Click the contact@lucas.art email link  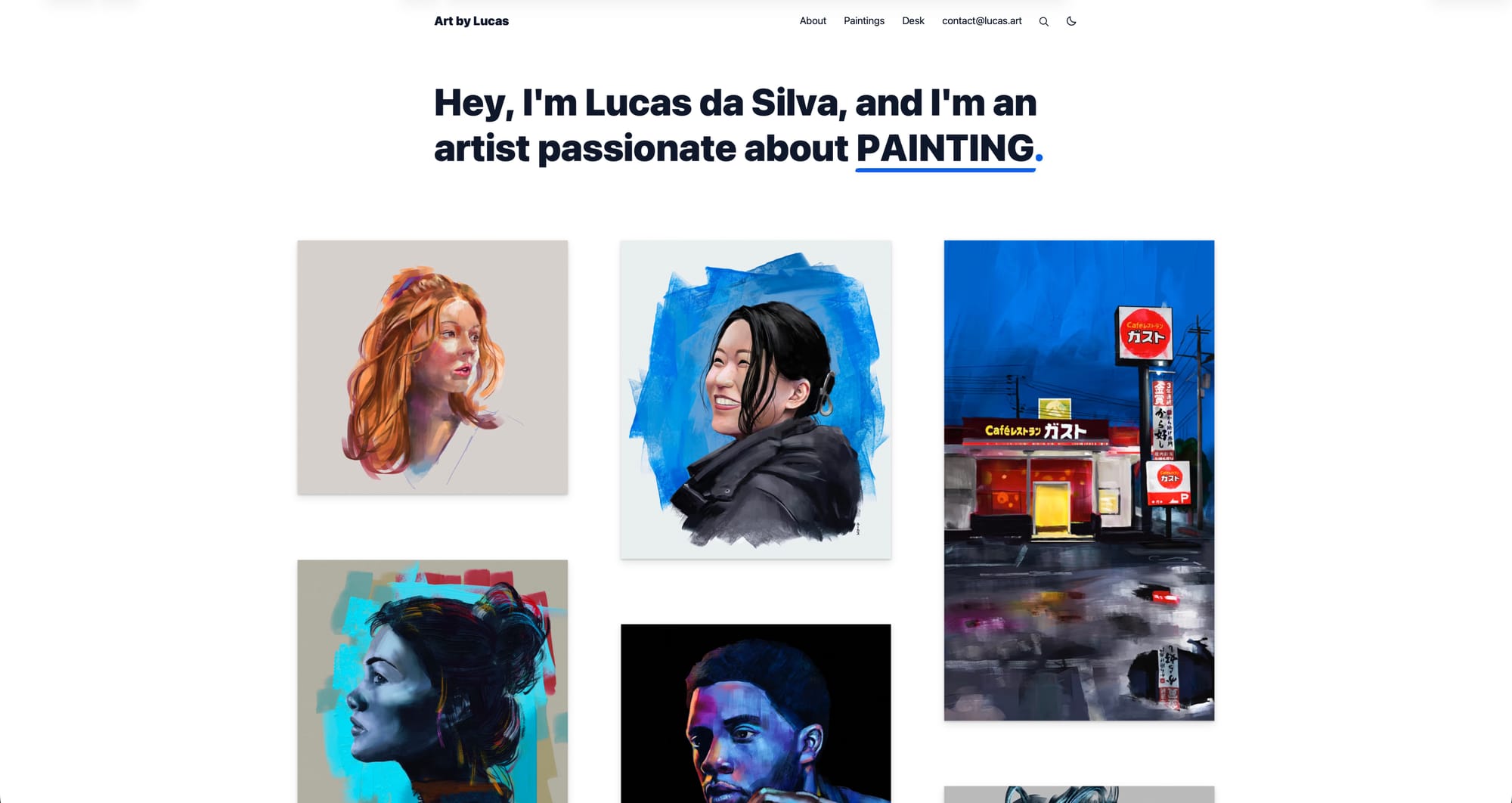(x=981, y=21)
